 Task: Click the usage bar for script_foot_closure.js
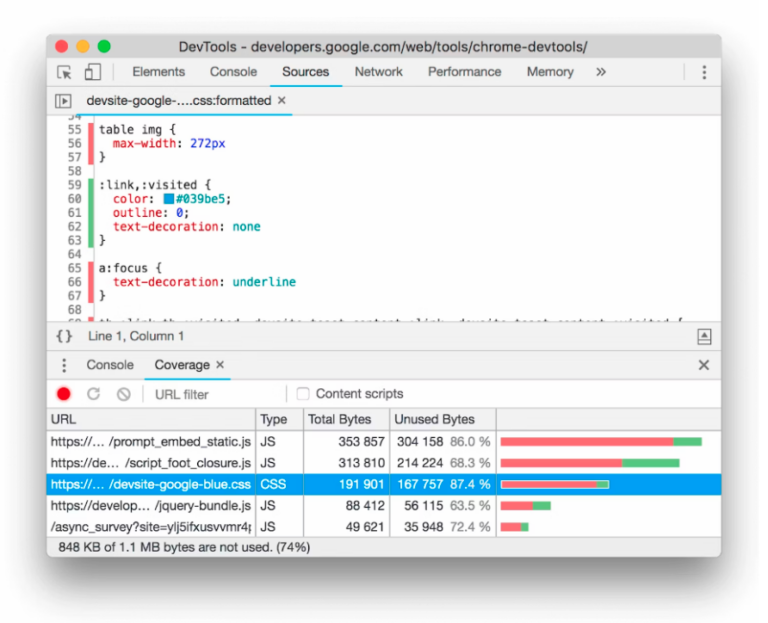coord(590,463)
